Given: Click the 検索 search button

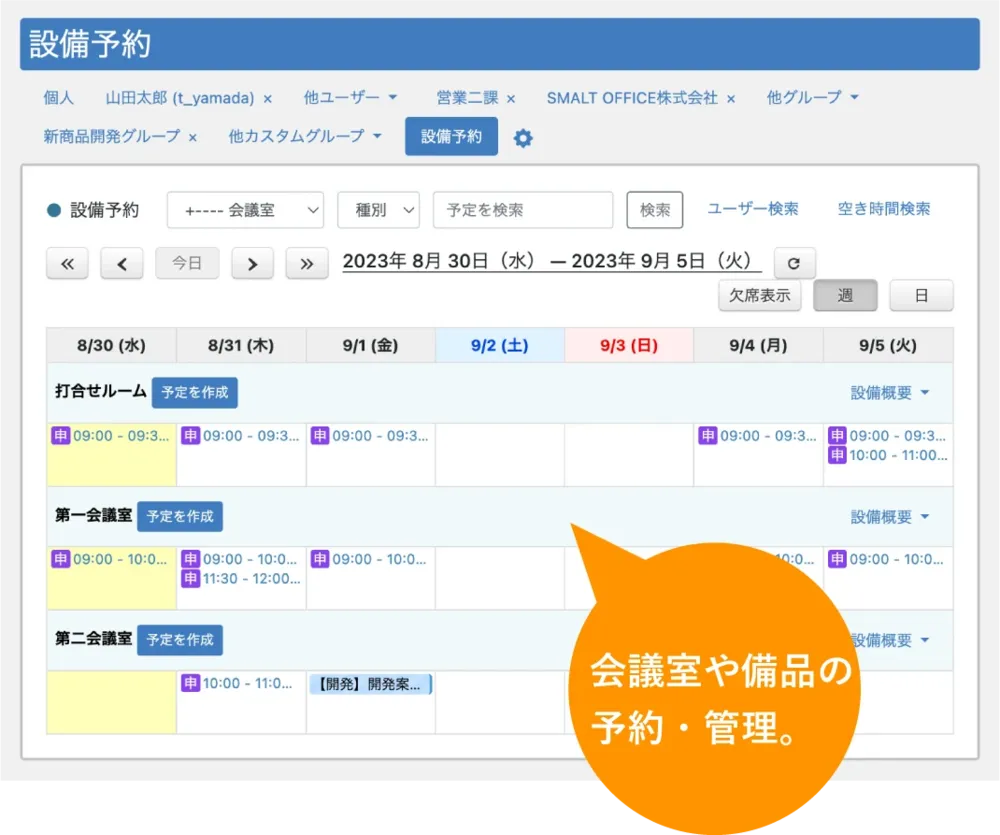Looking at the screenshot, I should [655, 210].
